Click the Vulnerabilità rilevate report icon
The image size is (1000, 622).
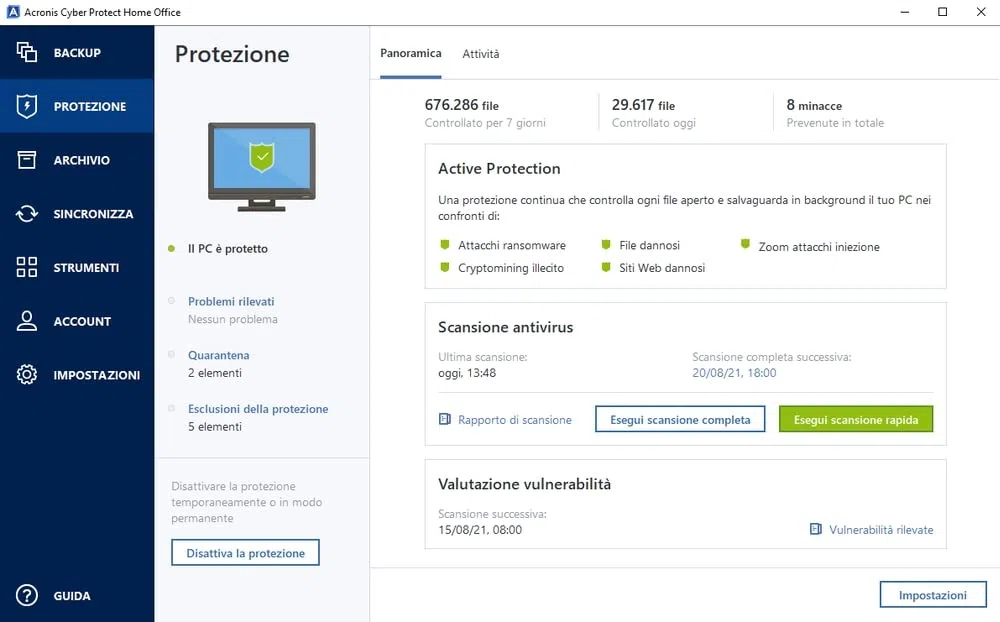816,529
